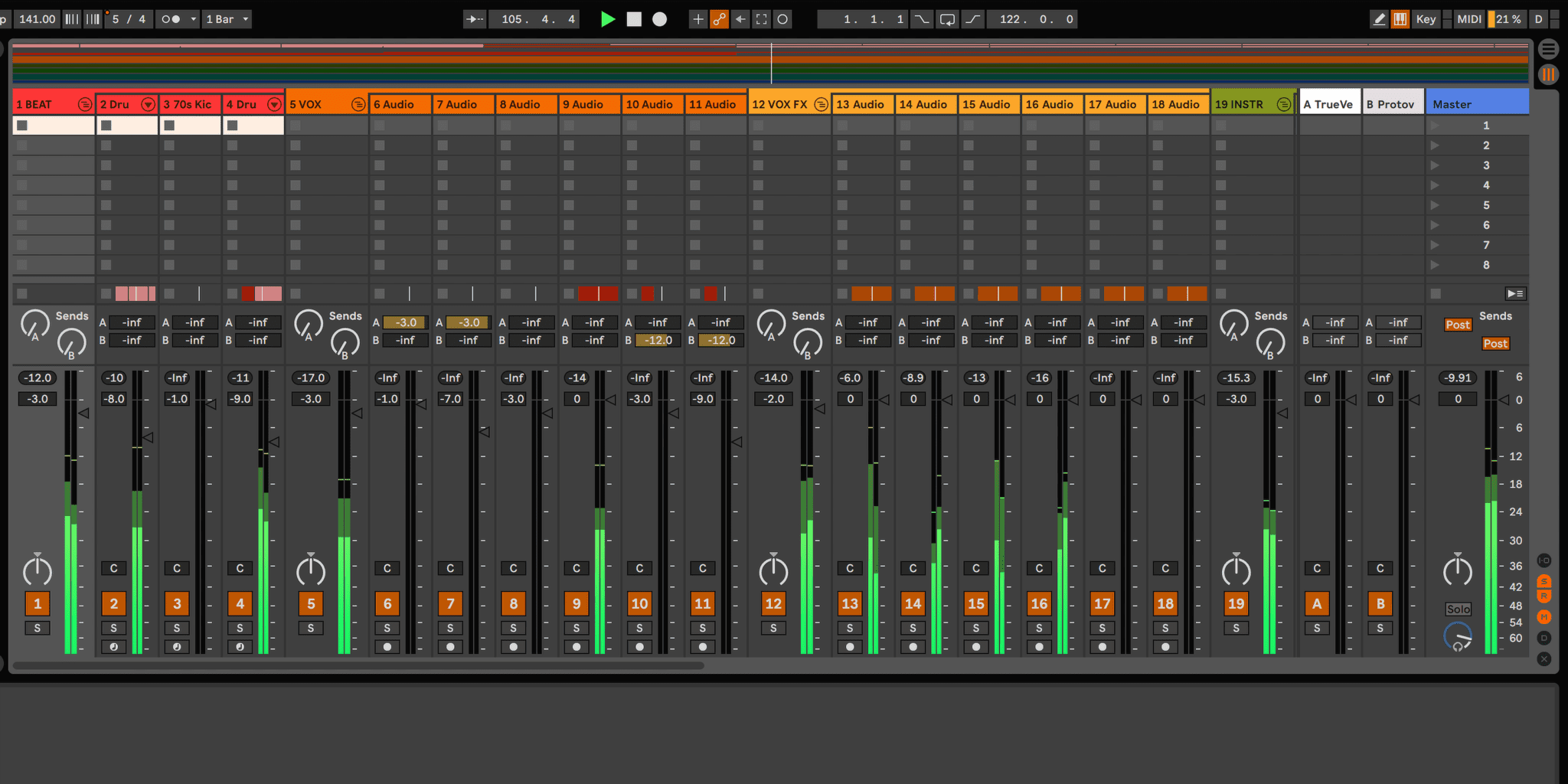Click the session record circle button
Viewport: 1568px width, 784px height.
782,19
